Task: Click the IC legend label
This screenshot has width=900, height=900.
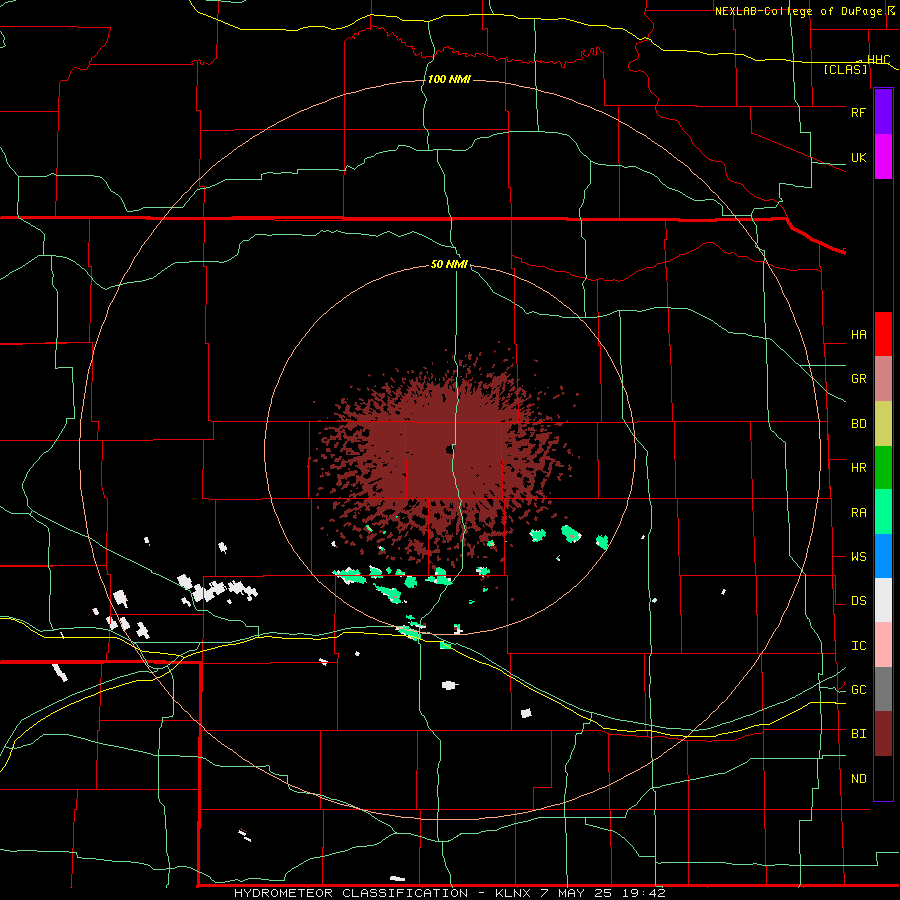Action: coord(858,646)
